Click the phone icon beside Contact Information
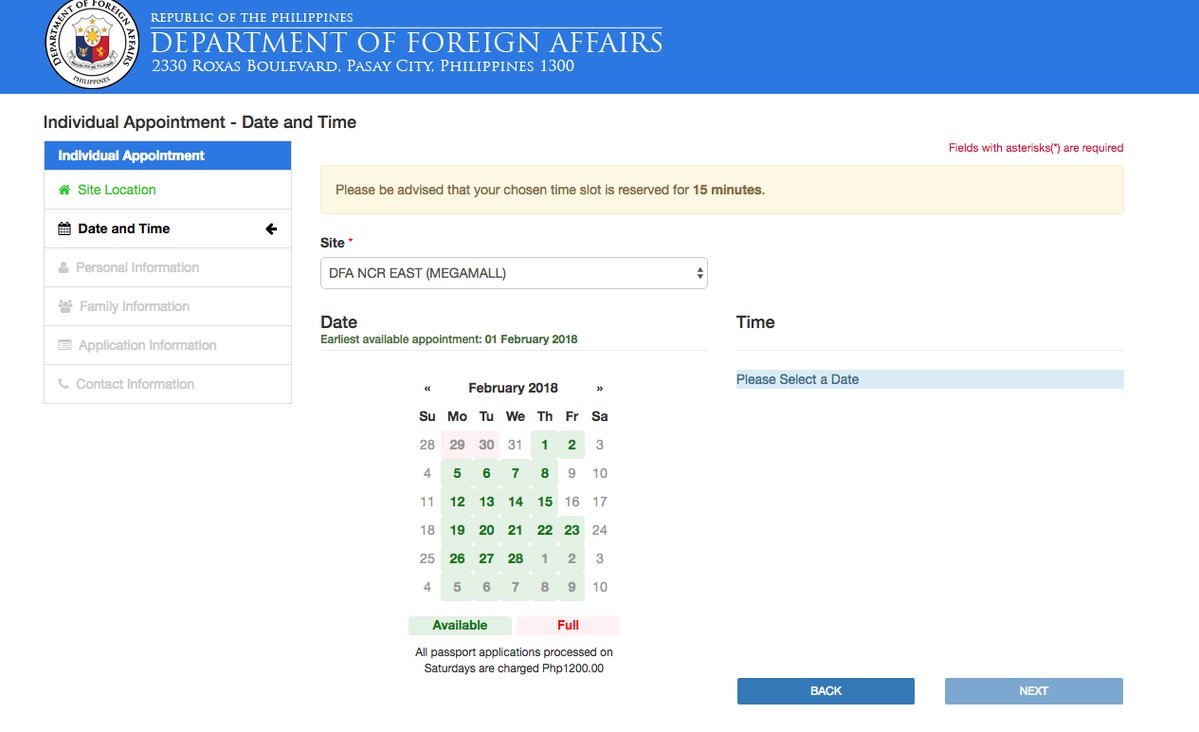Image resolution: width=1199 pixels, height=732 pixels. [64, 385]
